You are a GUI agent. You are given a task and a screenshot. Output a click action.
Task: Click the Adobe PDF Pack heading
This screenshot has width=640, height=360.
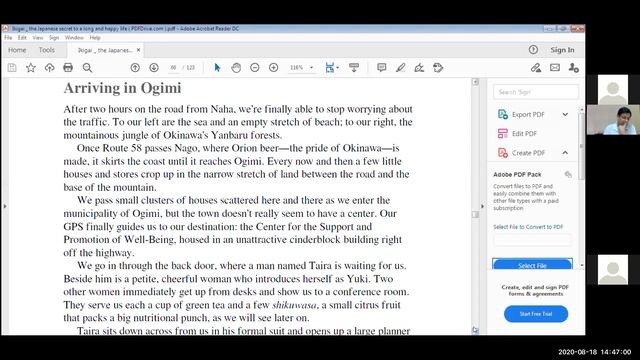pyautogui.click(x=517, y=174)
